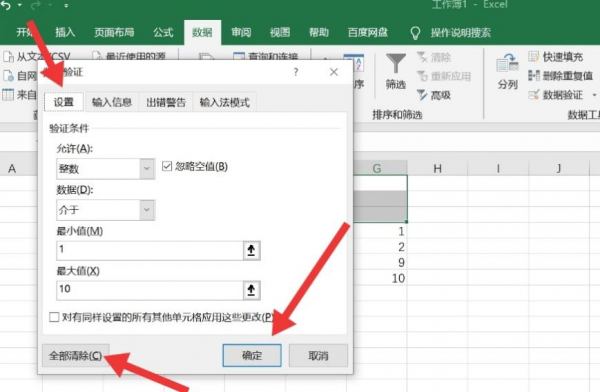Image resolution: width=600 pixels, height=392 pixels.
Task: Click the 筛选 funnel icon
Action: 396,64
